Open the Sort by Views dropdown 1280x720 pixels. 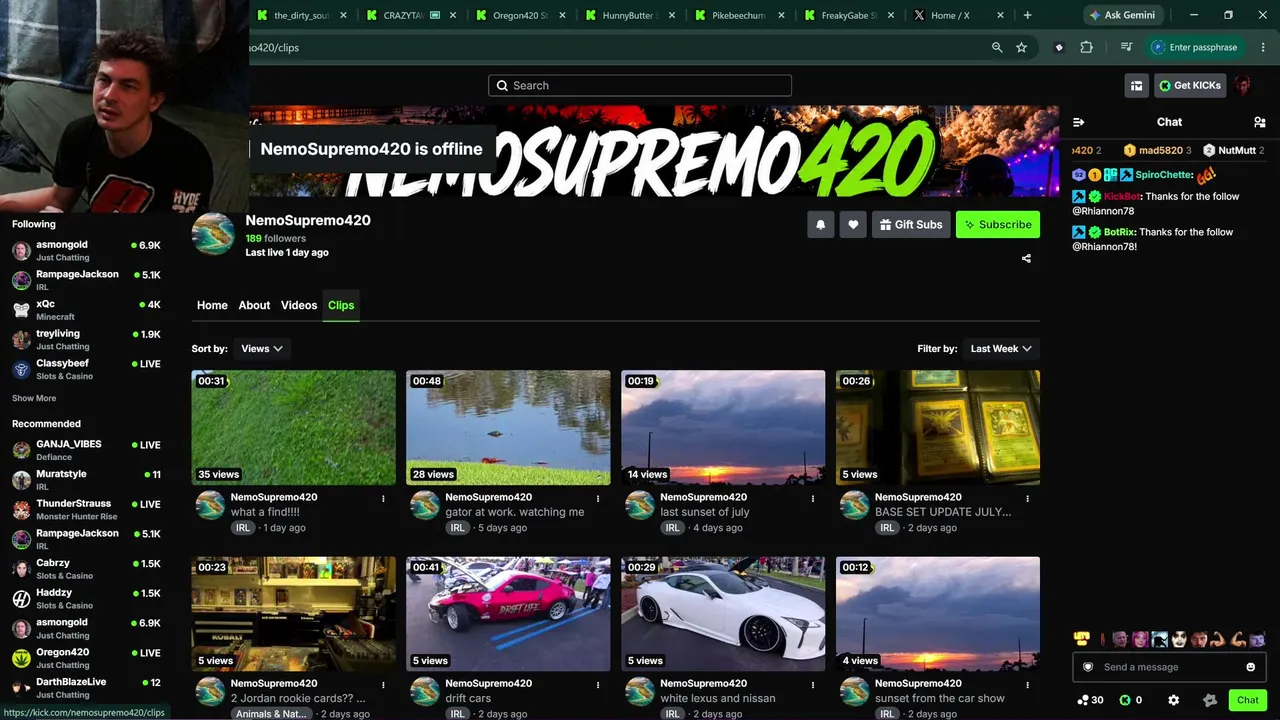point(262,349)
